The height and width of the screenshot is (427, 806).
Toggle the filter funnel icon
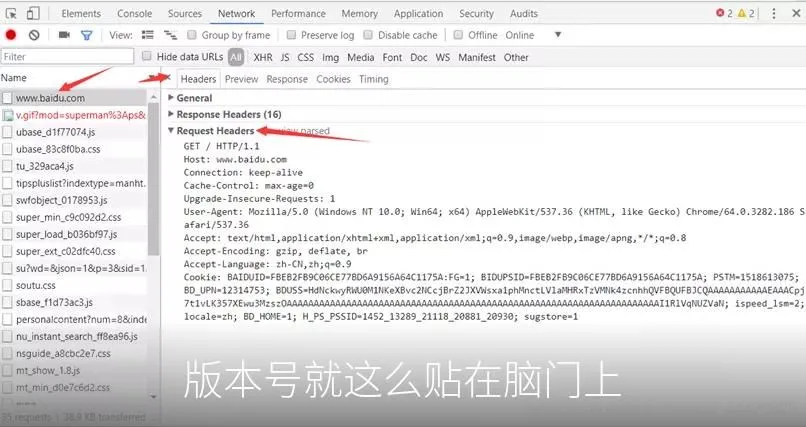coord(86,35)
